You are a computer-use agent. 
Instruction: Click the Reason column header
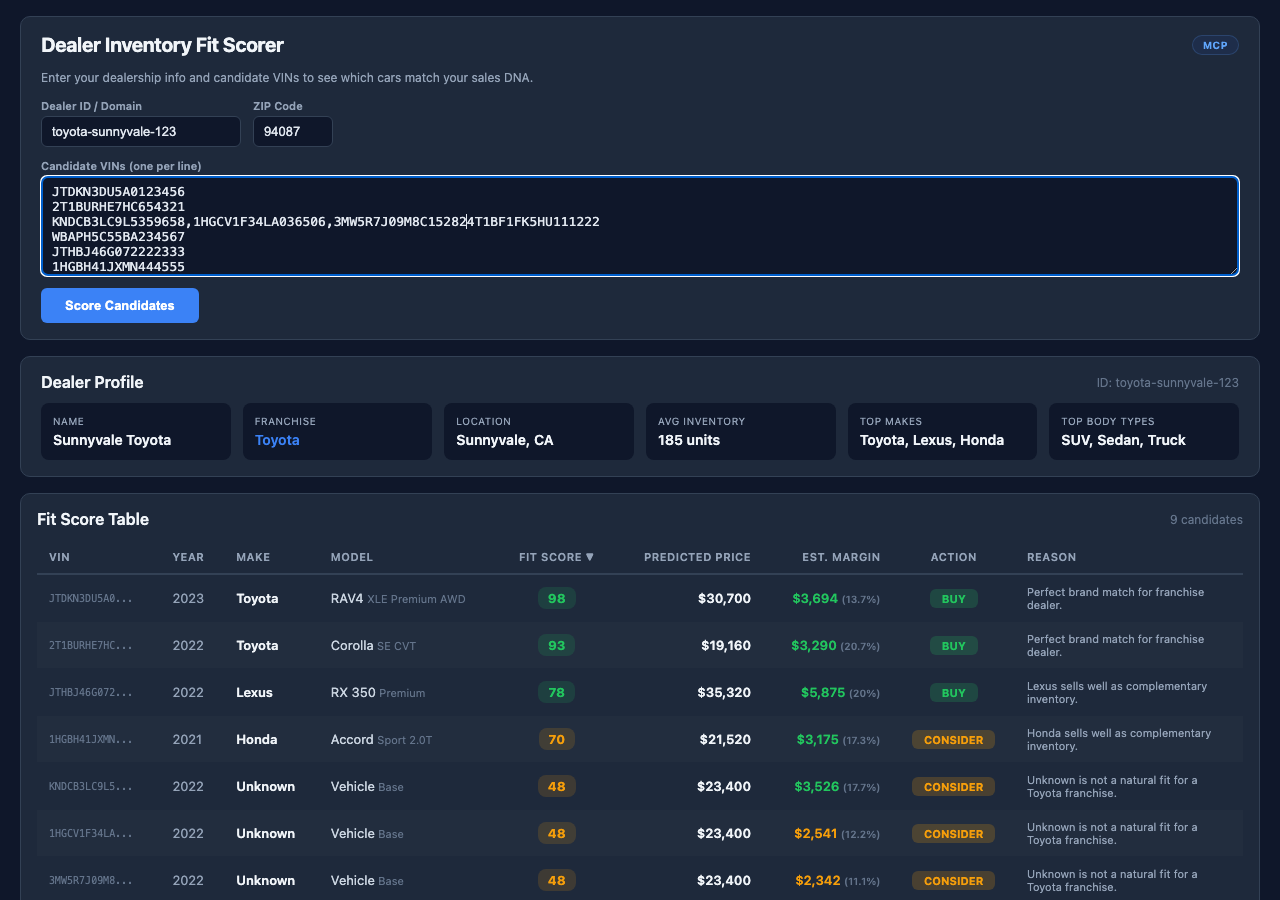pos(1052,557)
